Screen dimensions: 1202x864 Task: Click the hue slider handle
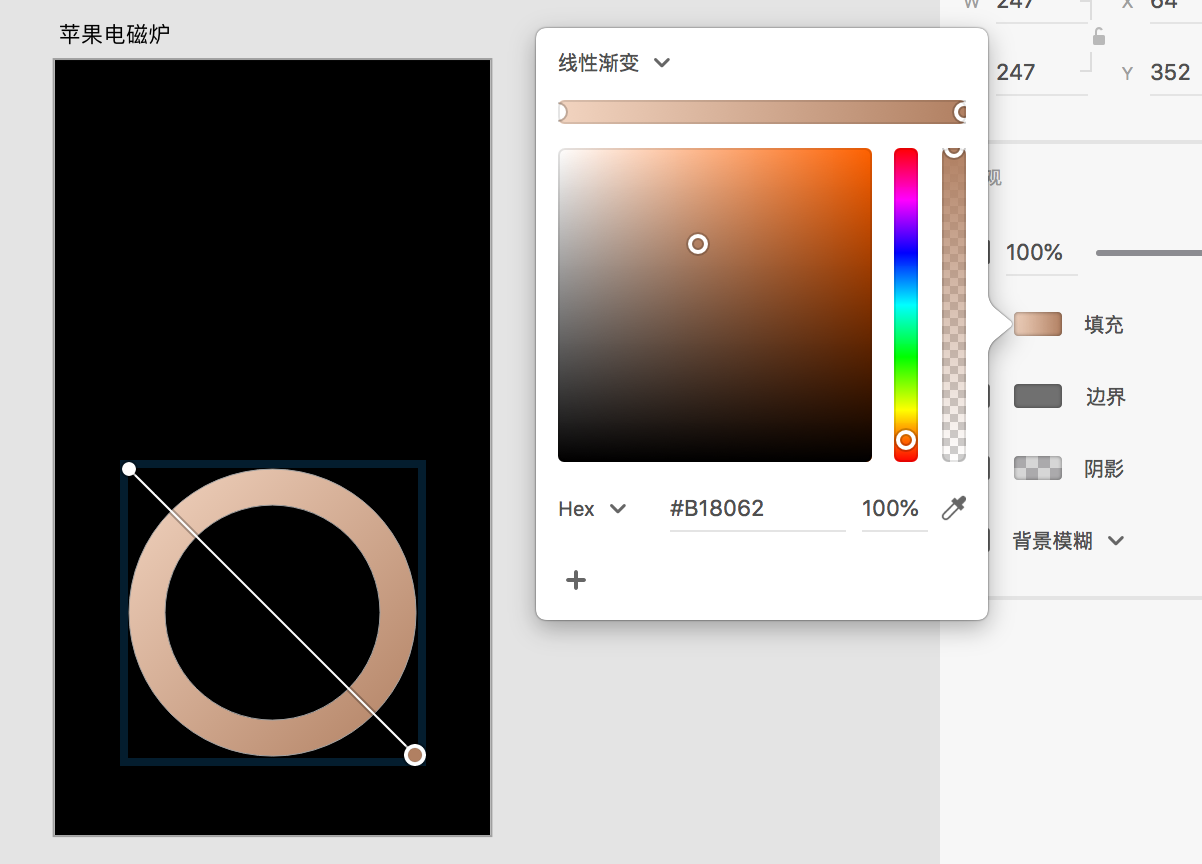coord(906,440)
